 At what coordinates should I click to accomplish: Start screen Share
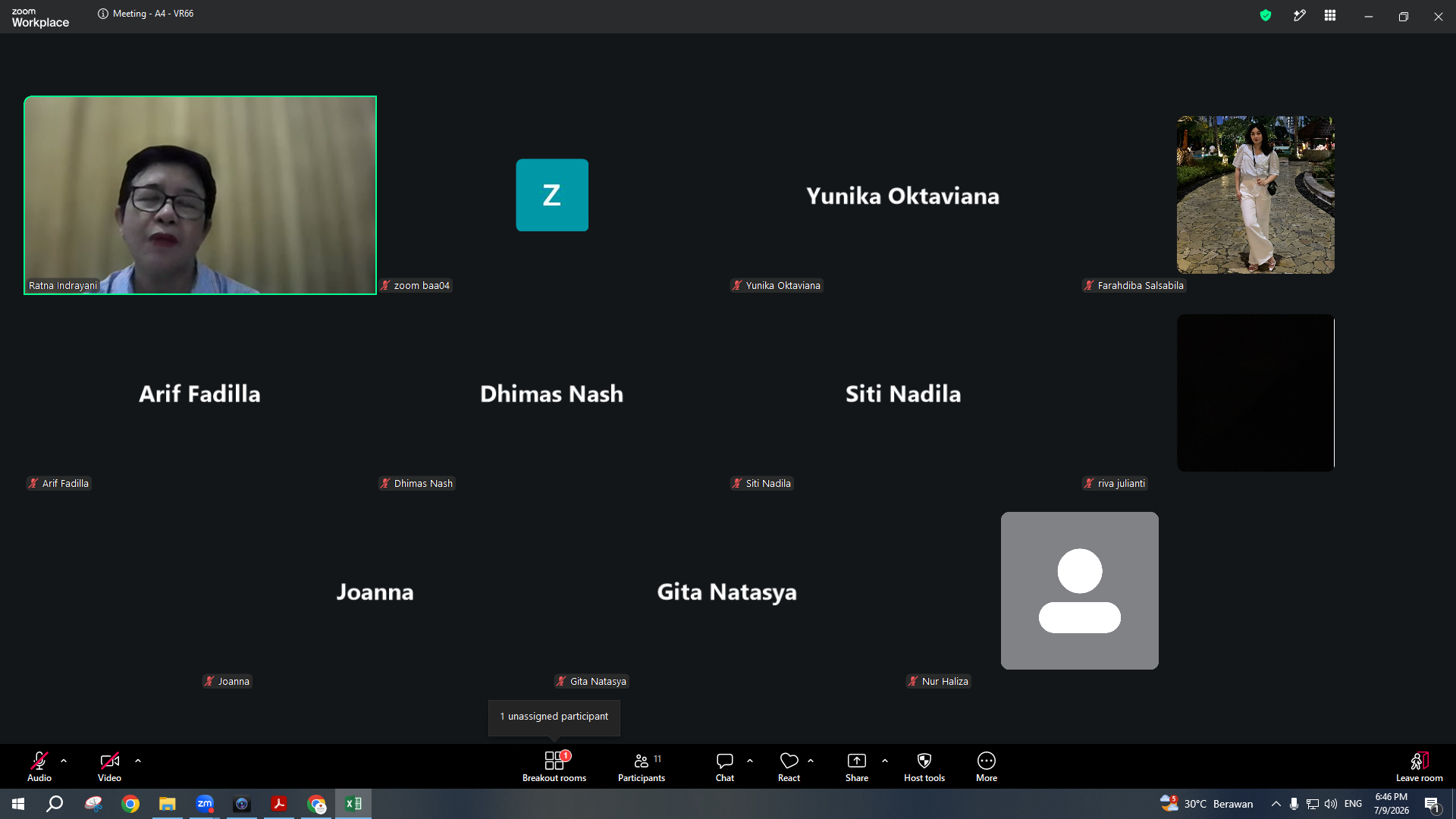[x=857, y=766]
